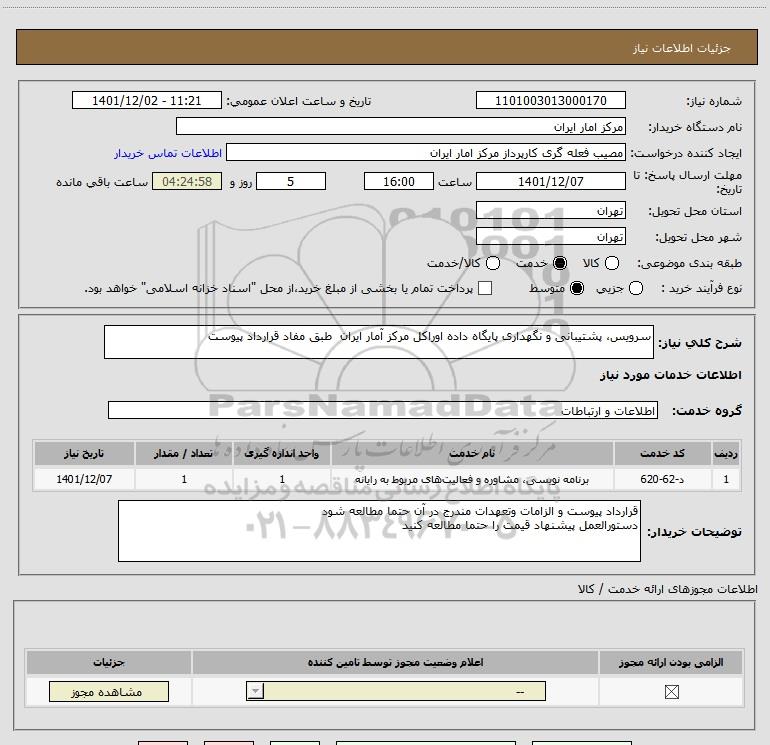Click the نام خدمت column header
The image size is (770, 745).
click(x=472, y=453)
